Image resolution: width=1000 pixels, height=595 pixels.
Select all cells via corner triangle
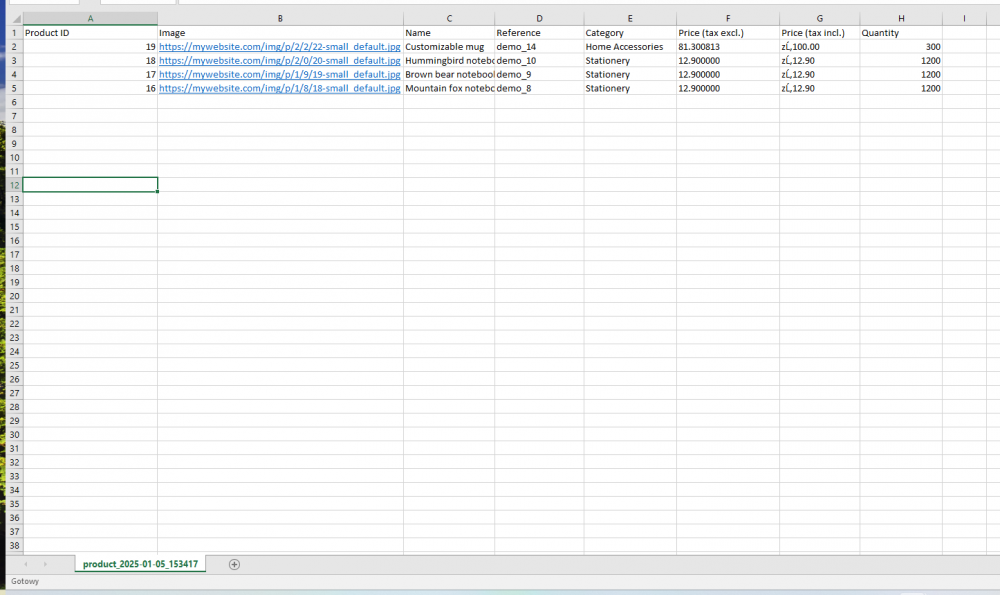[15, 18]
